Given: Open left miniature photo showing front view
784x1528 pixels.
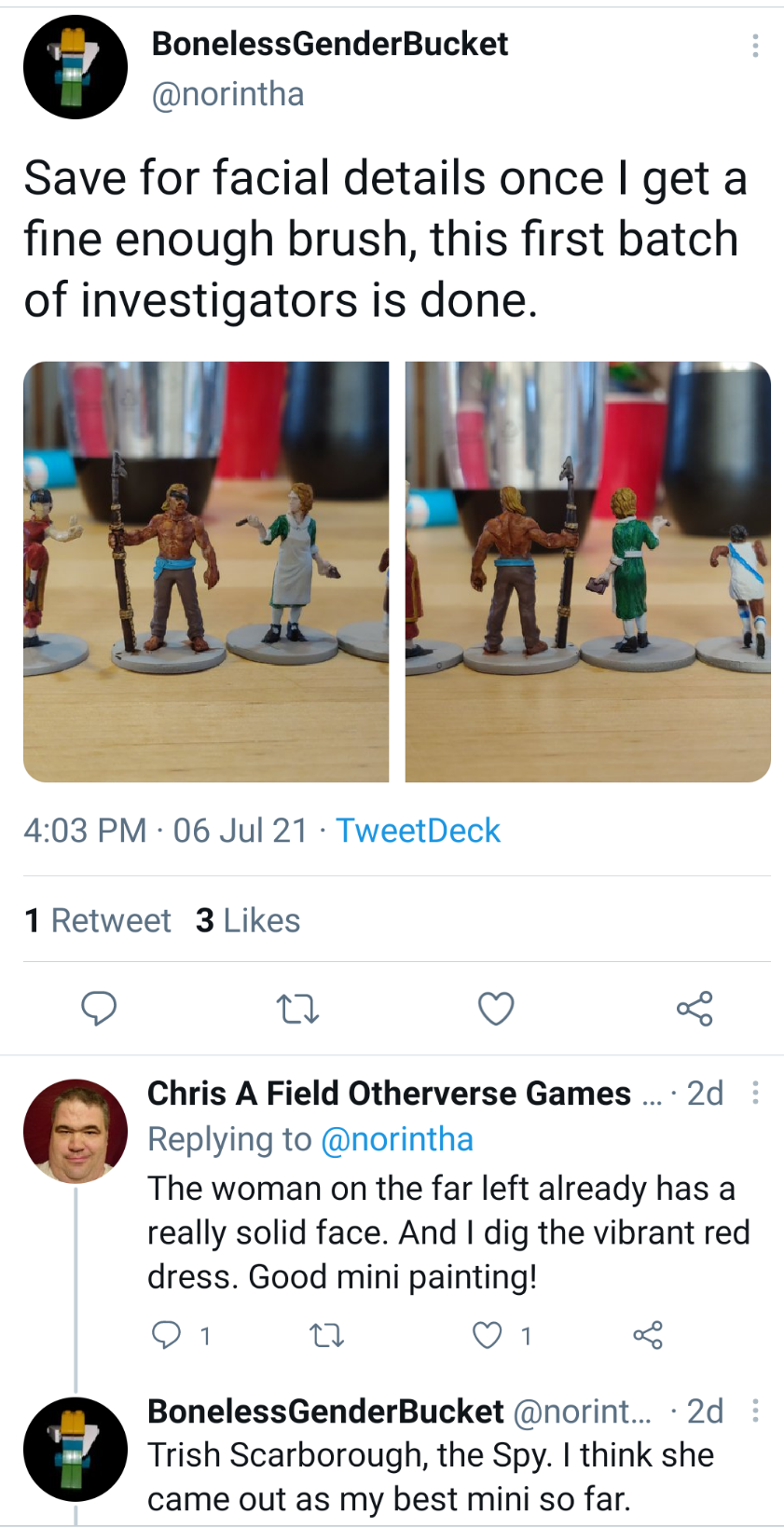Looking at the screenshot, I should [x=206, y=571].
